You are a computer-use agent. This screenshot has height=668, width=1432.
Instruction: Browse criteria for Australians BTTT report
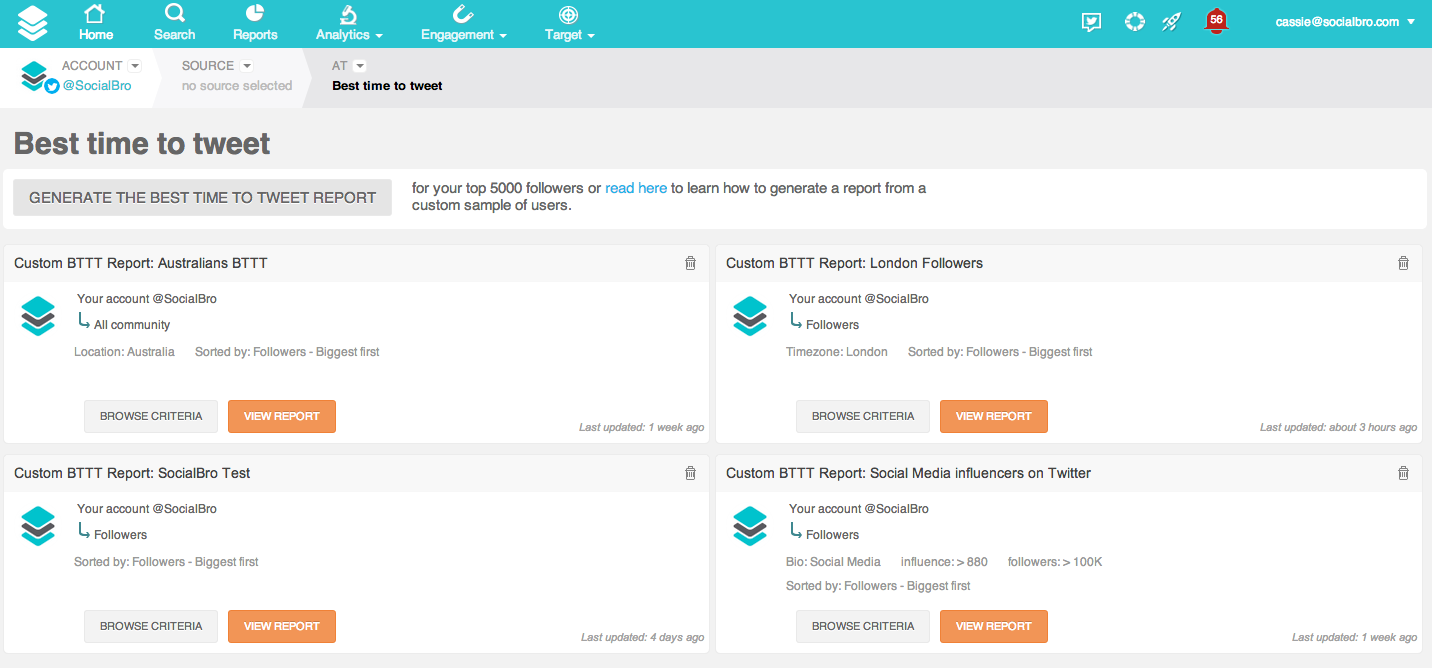[151, 416]
